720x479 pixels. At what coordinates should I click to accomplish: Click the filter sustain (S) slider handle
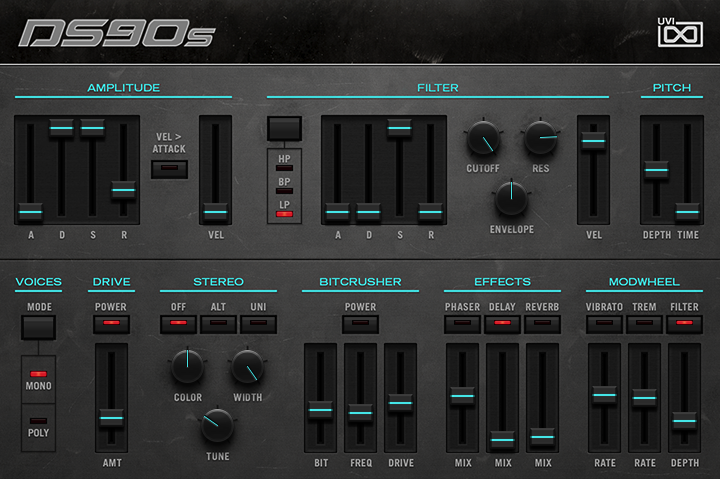point(399,128)
